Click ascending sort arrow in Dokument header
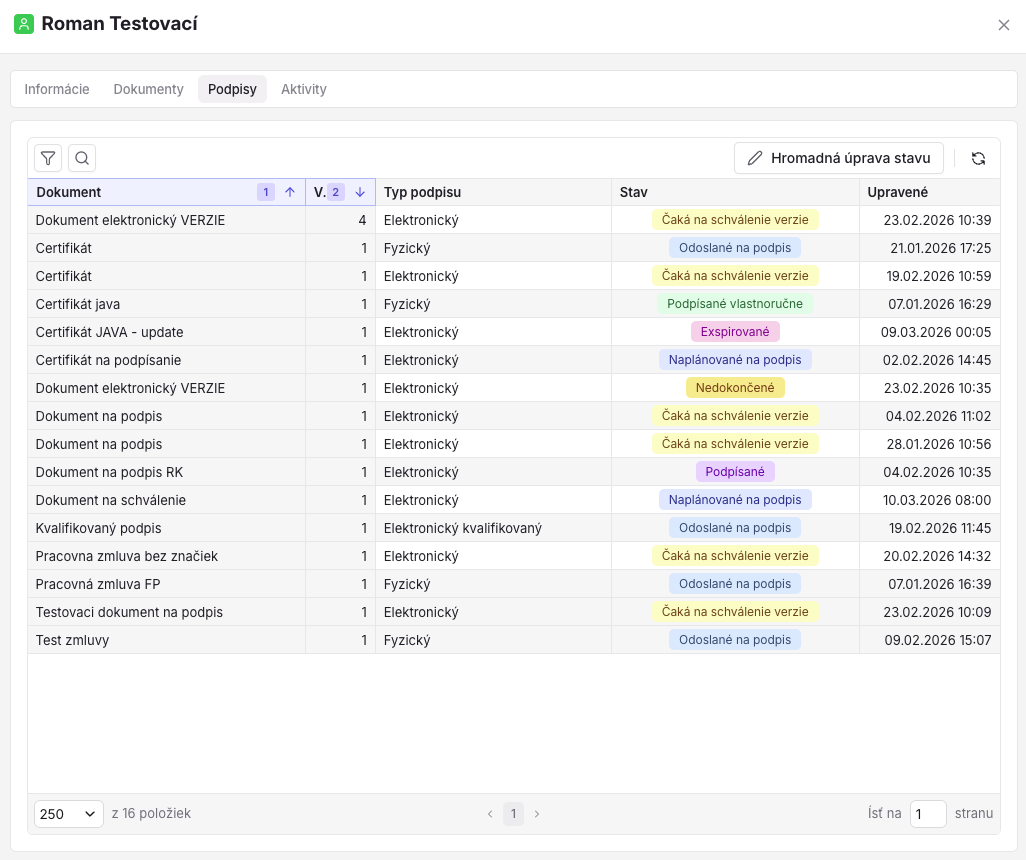This screenshot has width=1026, height=860. pos(290,192)
